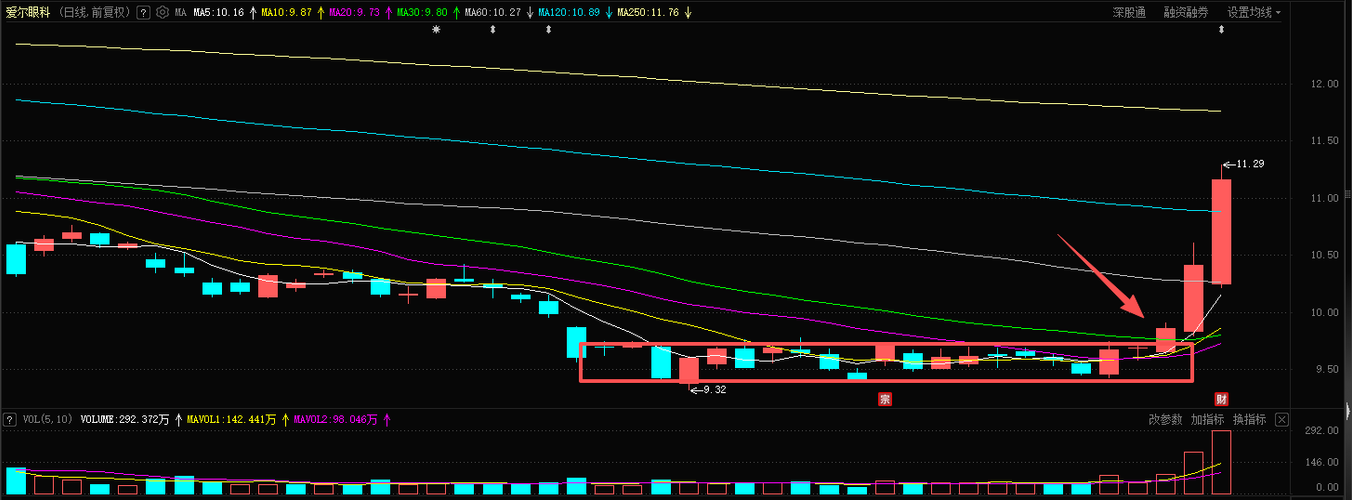Viewport: 1352px width, 500px height.
Task: Click the 换指标 button
Action: (1249, 420)
